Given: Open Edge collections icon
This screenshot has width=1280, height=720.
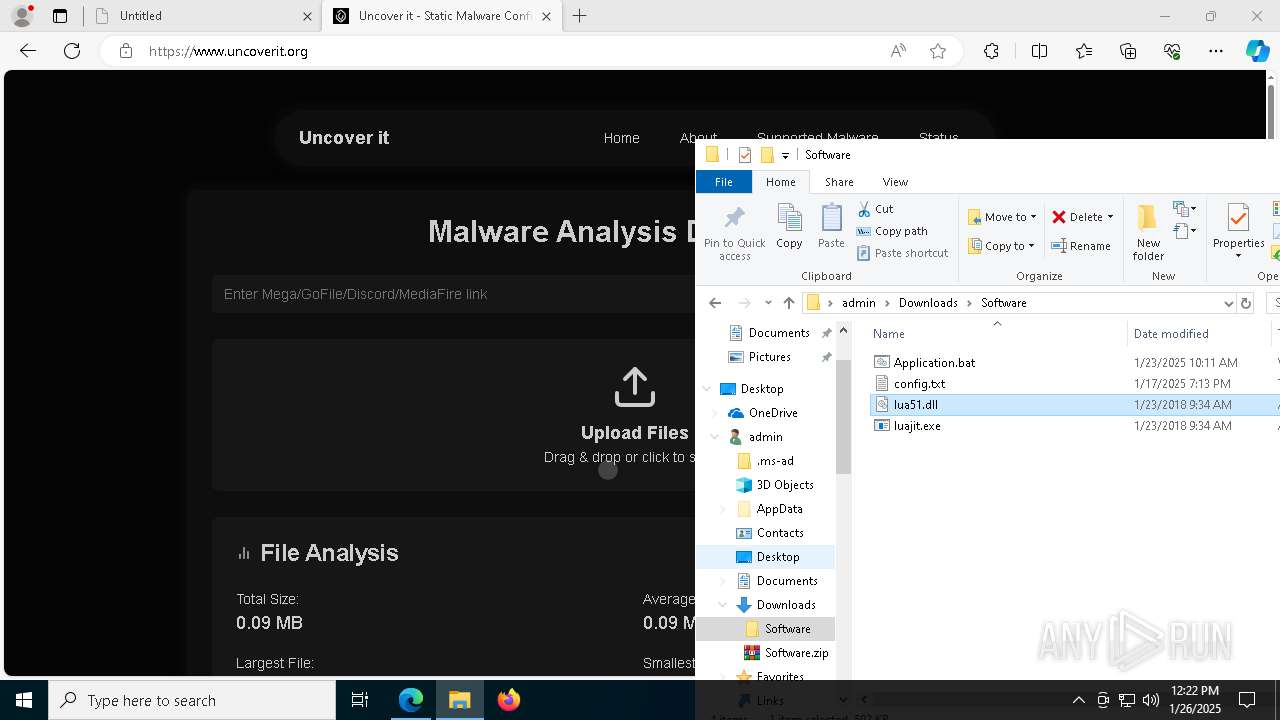Looking at the screenshot, I should [x=1128, y=51].
